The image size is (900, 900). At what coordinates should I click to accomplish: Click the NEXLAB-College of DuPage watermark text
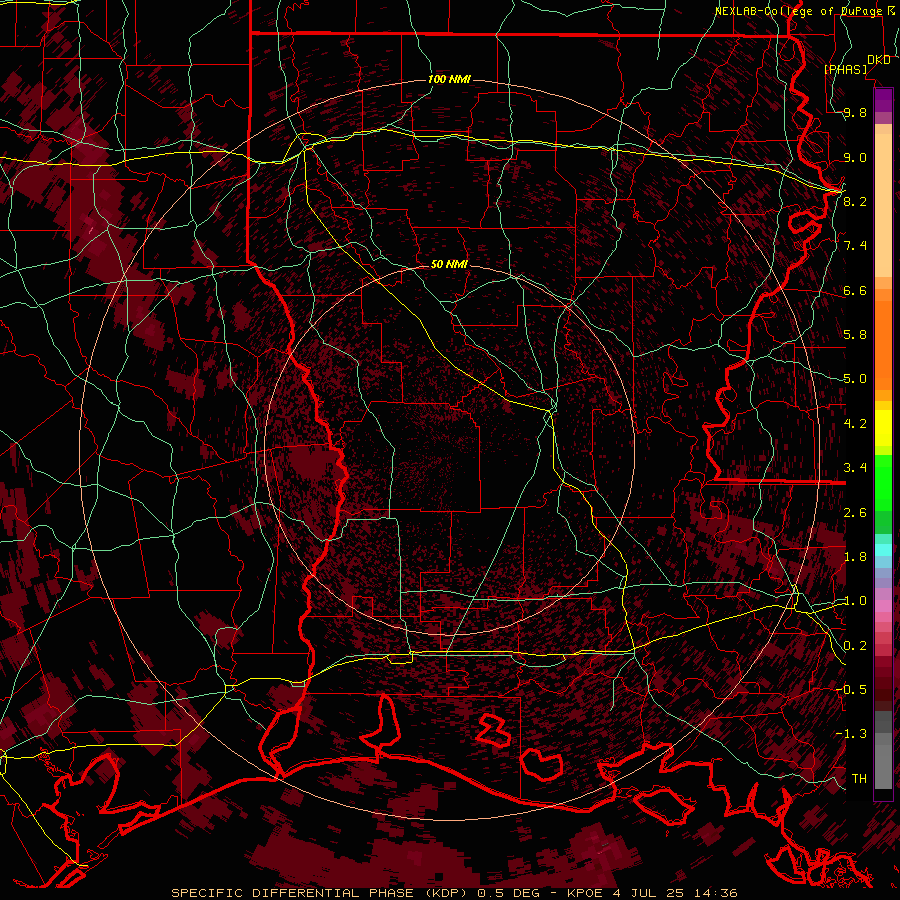tap(800, 11)
